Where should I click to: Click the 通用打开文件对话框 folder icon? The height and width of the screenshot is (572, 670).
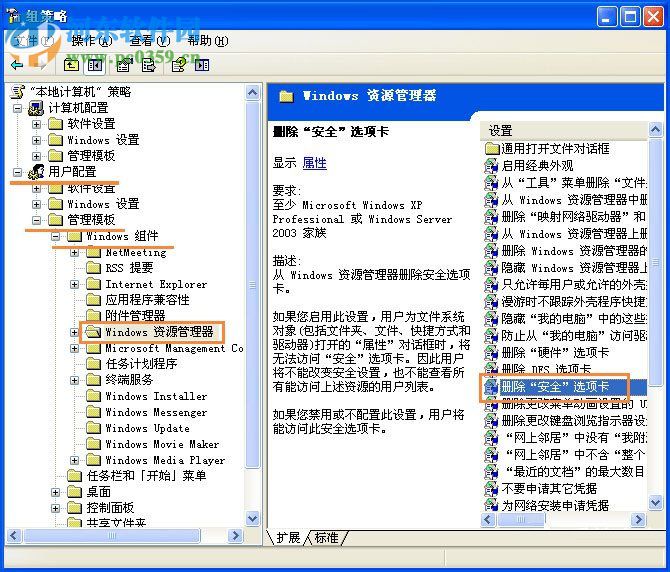[x=492, y=149]
